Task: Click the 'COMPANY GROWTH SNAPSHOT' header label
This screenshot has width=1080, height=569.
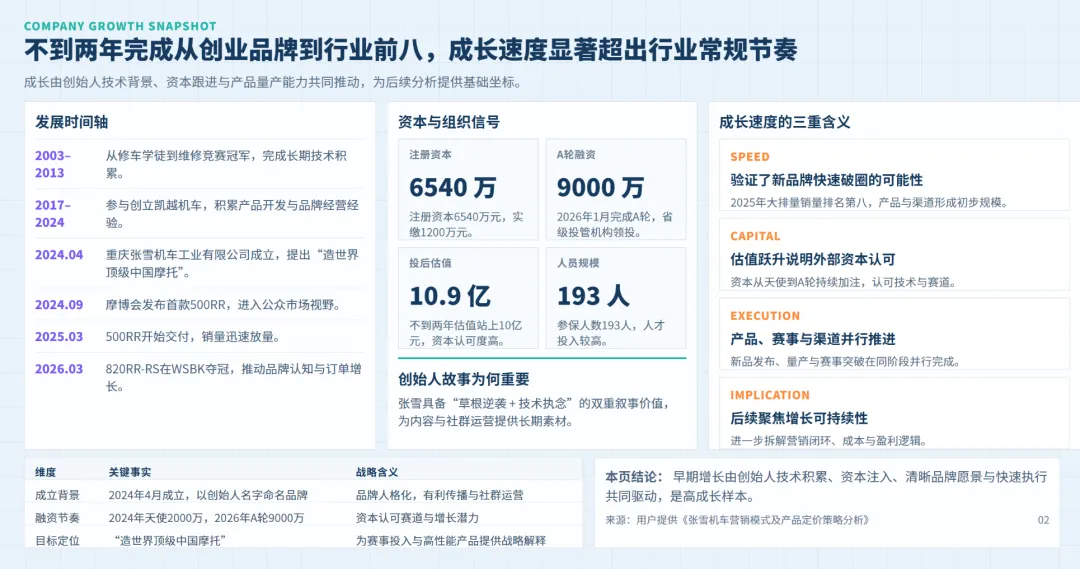Action: point(120,26)
